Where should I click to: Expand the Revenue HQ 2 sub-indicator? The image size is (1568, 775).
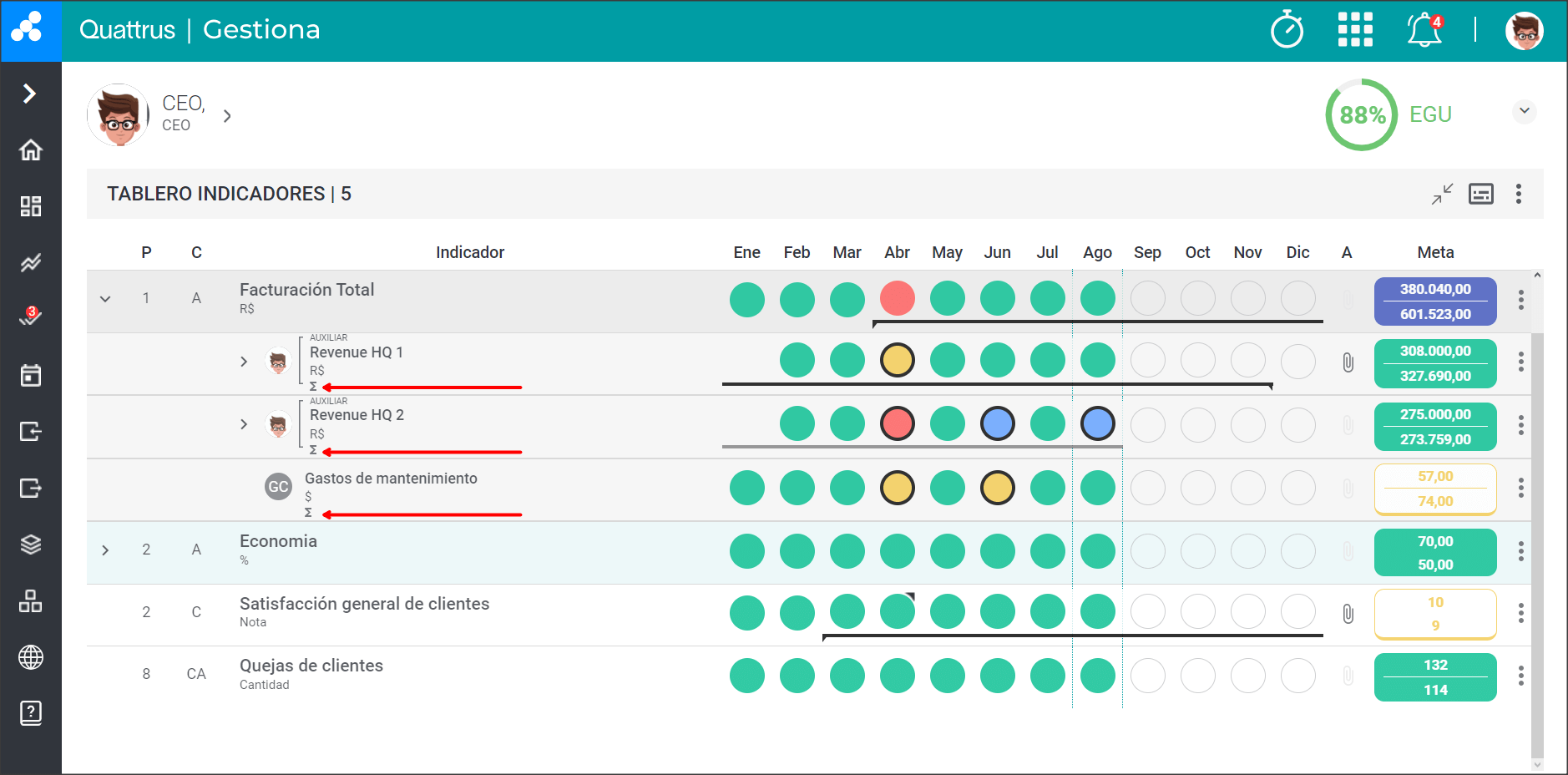point(244,424)
